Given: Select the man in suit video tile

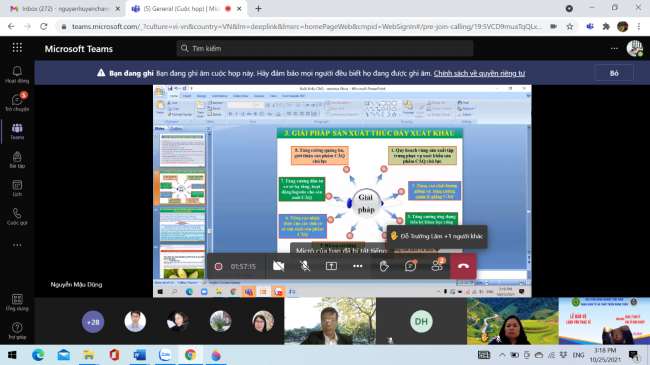Looking at the screenshot, I should tap(330, 321).
